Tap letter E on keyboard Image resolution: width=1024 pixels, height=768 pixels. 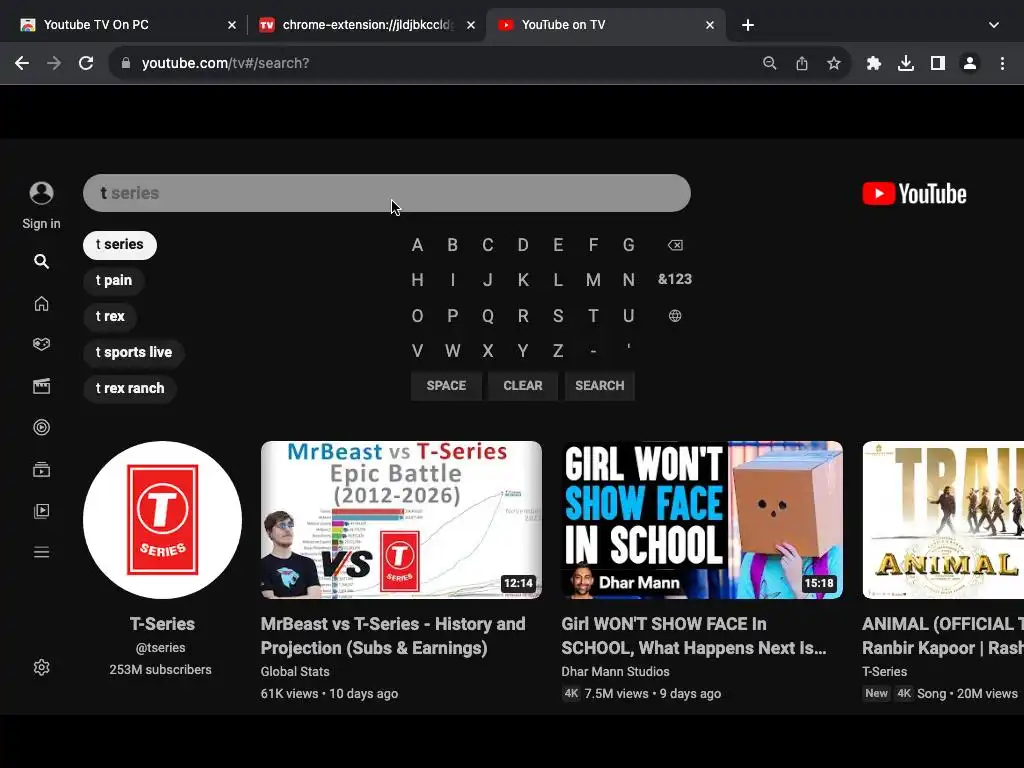click(558, 245)
